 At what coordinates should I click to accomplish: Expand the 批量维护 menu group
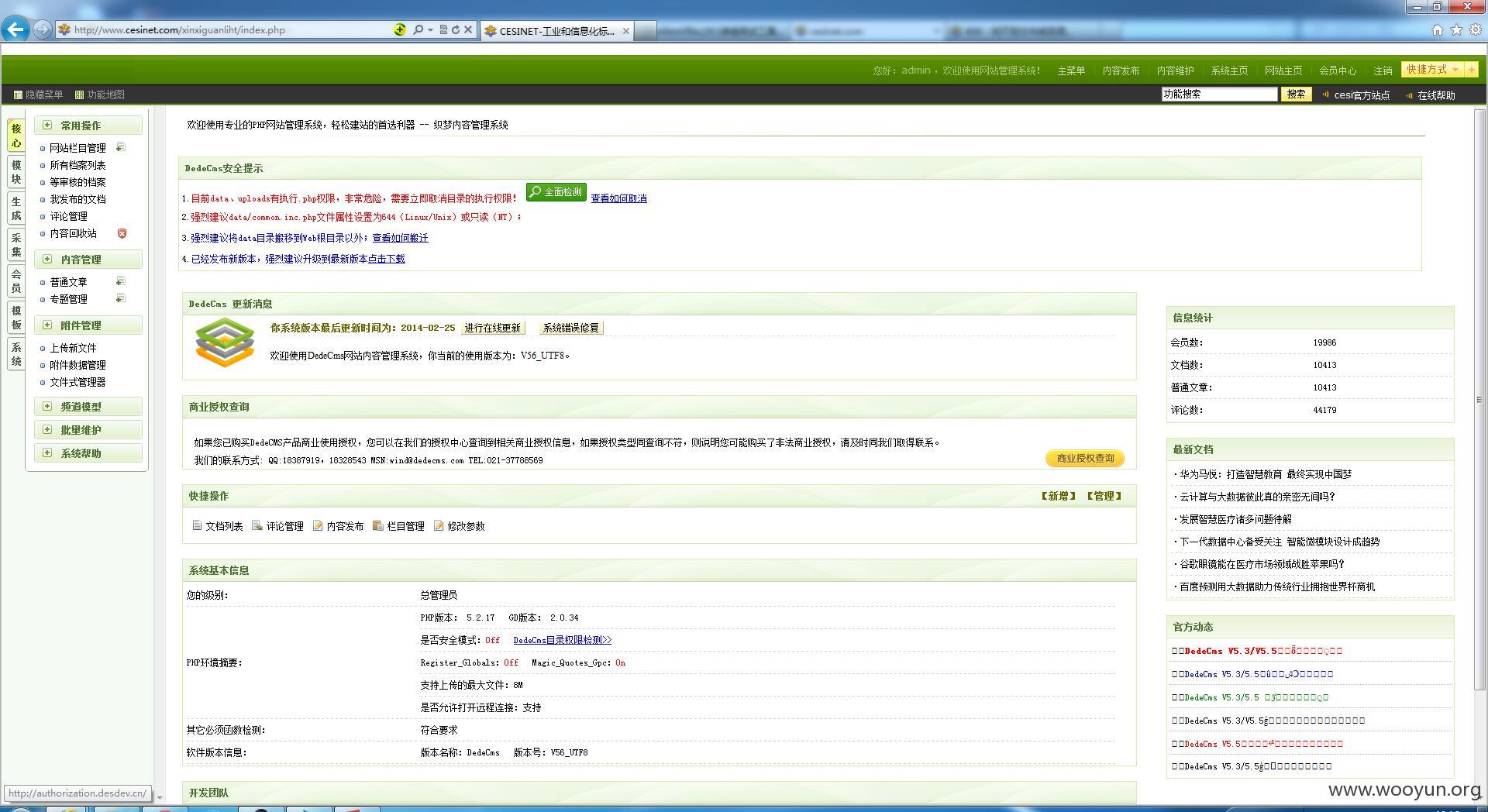[47, 429]
